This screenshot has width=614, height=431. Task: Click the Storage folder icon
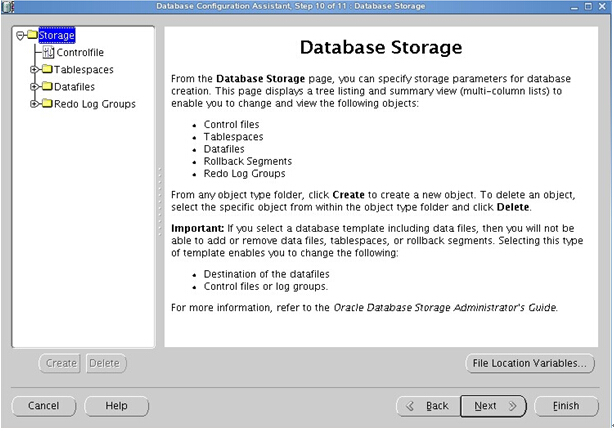pyautogui.click(x=31, y=36)
